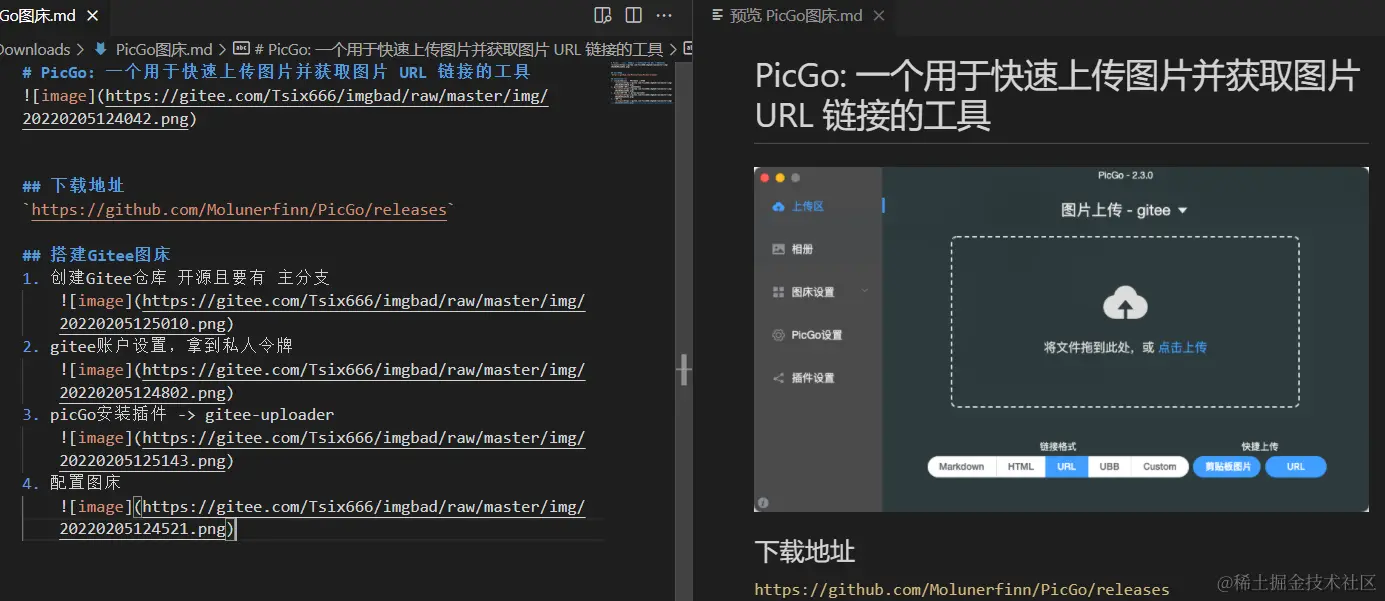Click the github releases URL text in the preview
The height and width of the screenshot is (601, 1385).
[x=962, y=590]
